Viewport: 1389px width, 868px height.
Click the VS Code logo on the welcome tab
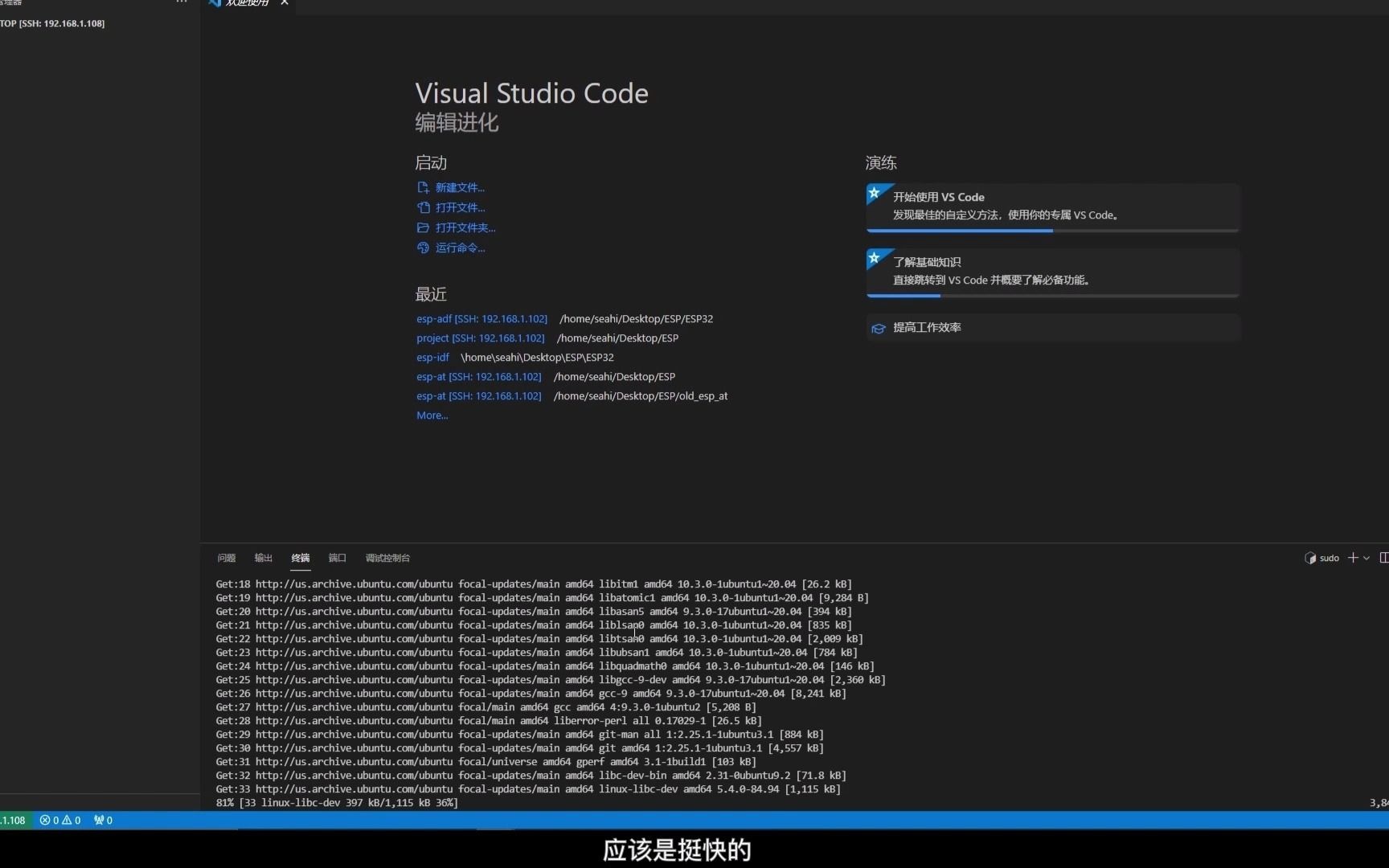tap(215, 4)
